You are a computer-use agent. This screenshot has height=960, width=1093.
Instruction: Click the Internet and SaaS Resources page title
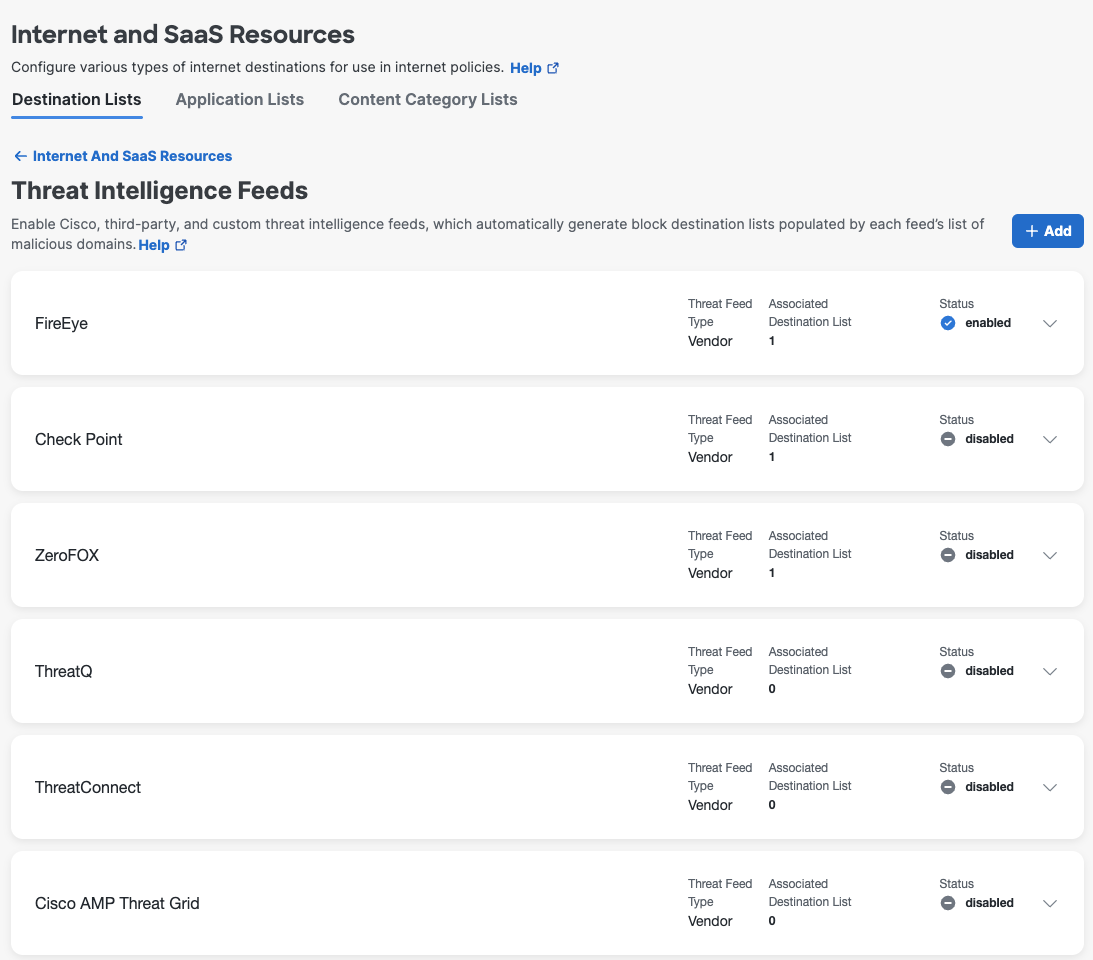pos(183,34)
